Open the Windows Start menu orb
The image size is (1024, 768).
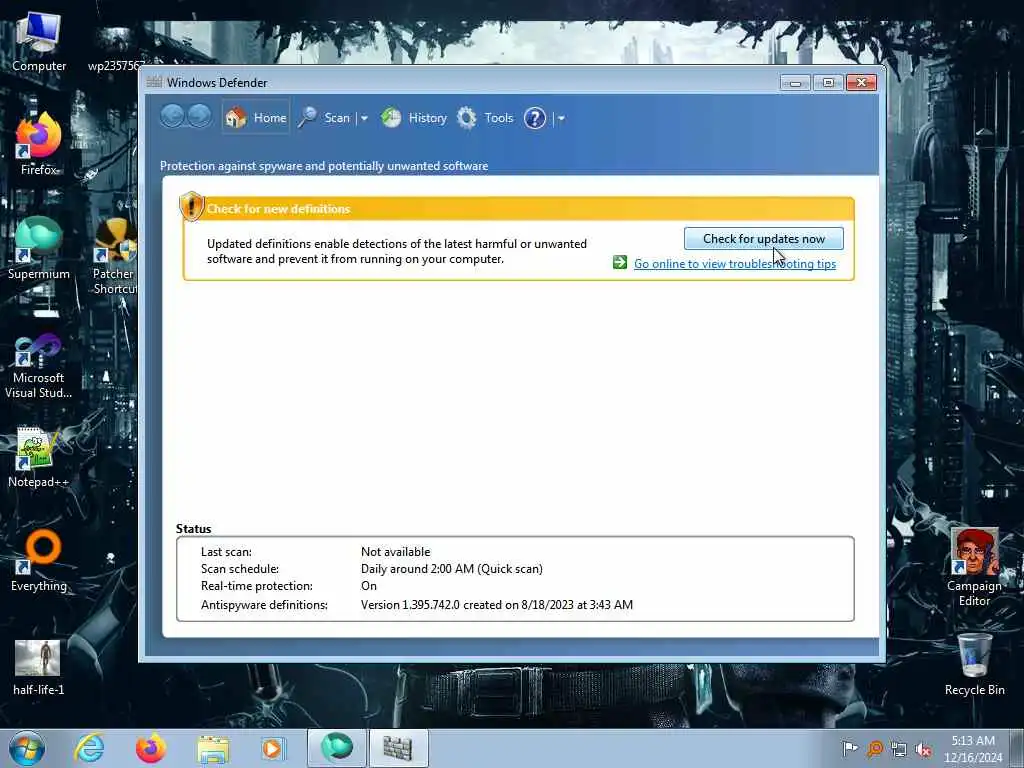click(x=27, y=748)
